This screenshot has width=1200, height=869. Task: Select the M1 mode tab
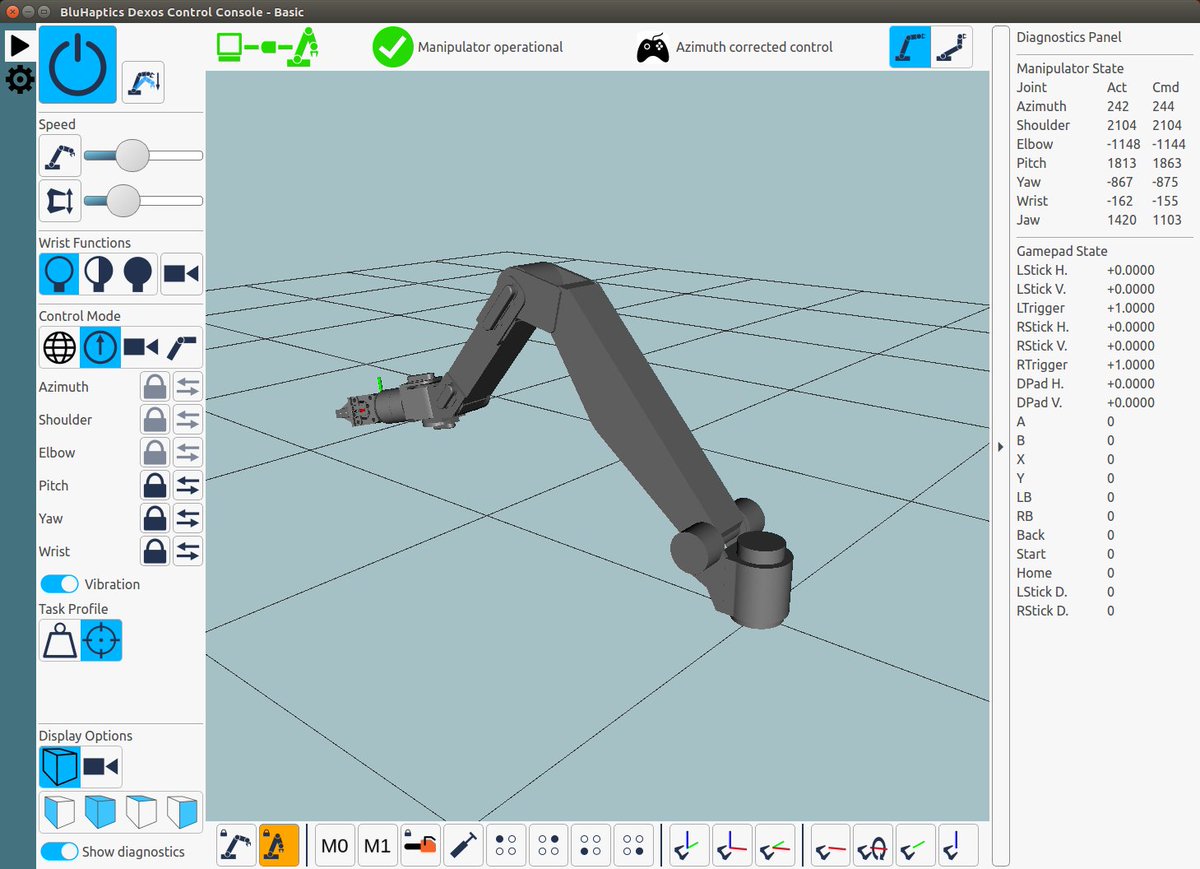[x=378, y=845]
